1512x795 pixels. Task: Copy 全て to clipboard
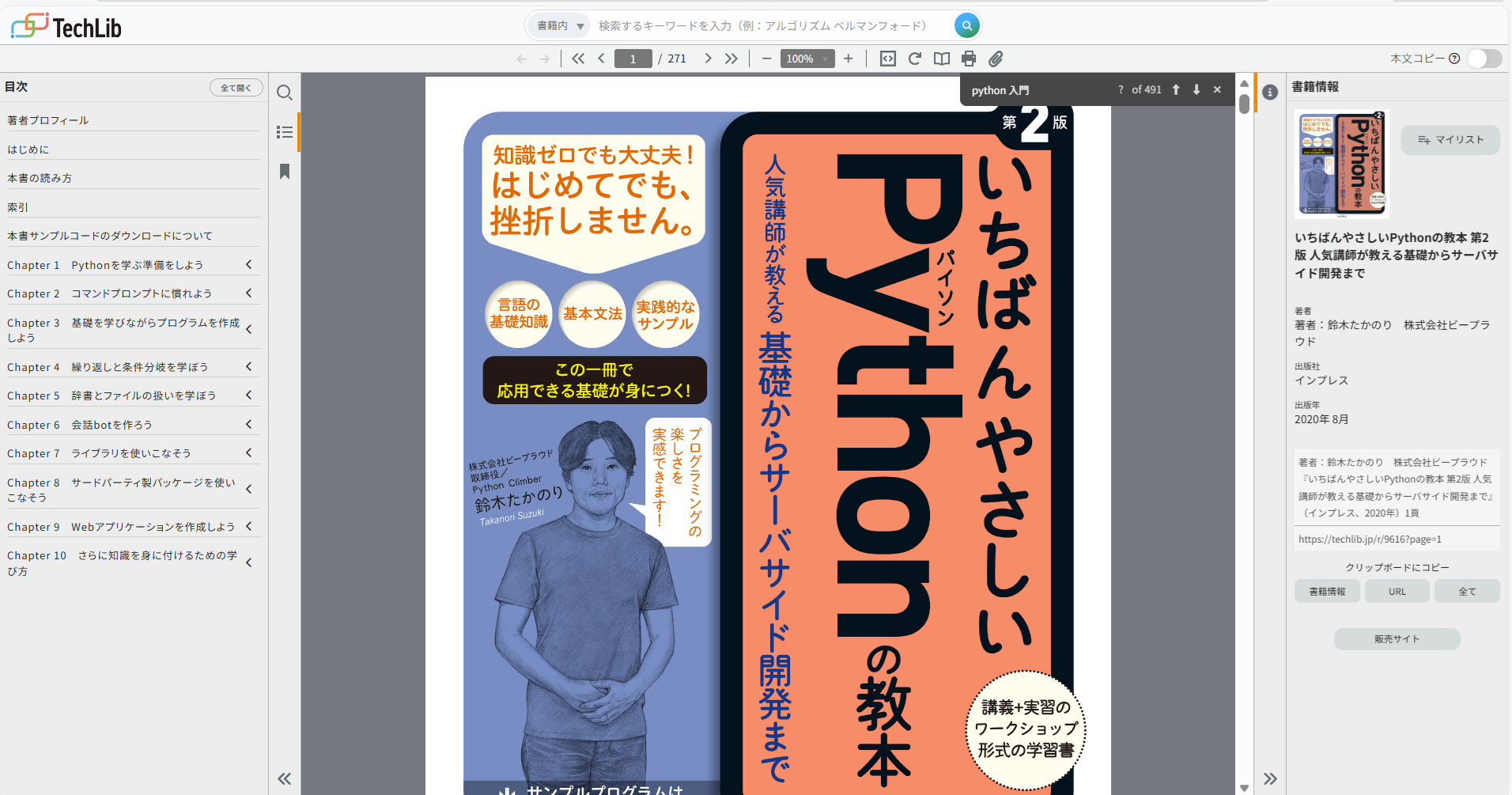(1467, 591)
